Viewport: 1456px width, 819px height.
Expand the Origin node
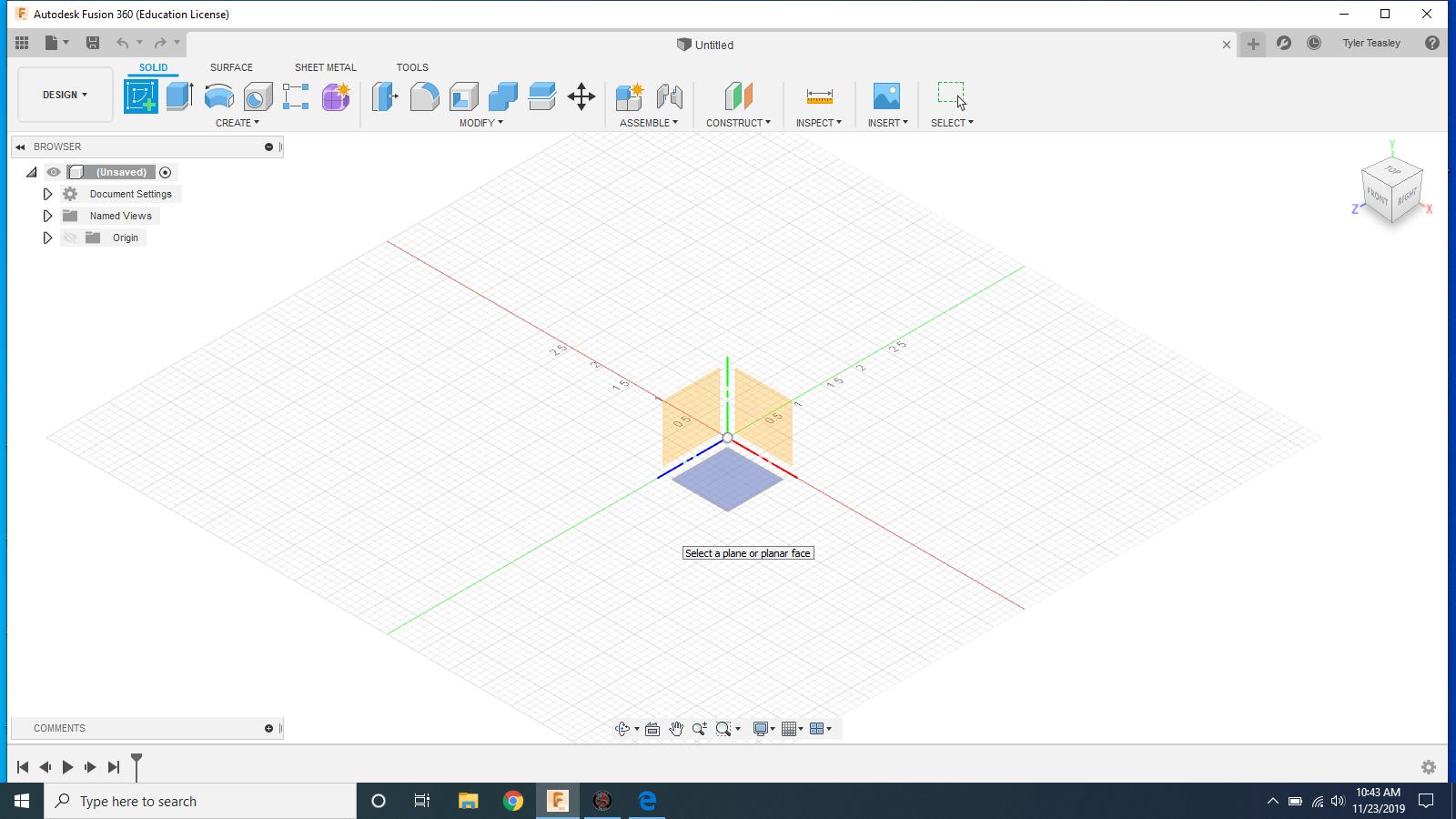(47, 238)
